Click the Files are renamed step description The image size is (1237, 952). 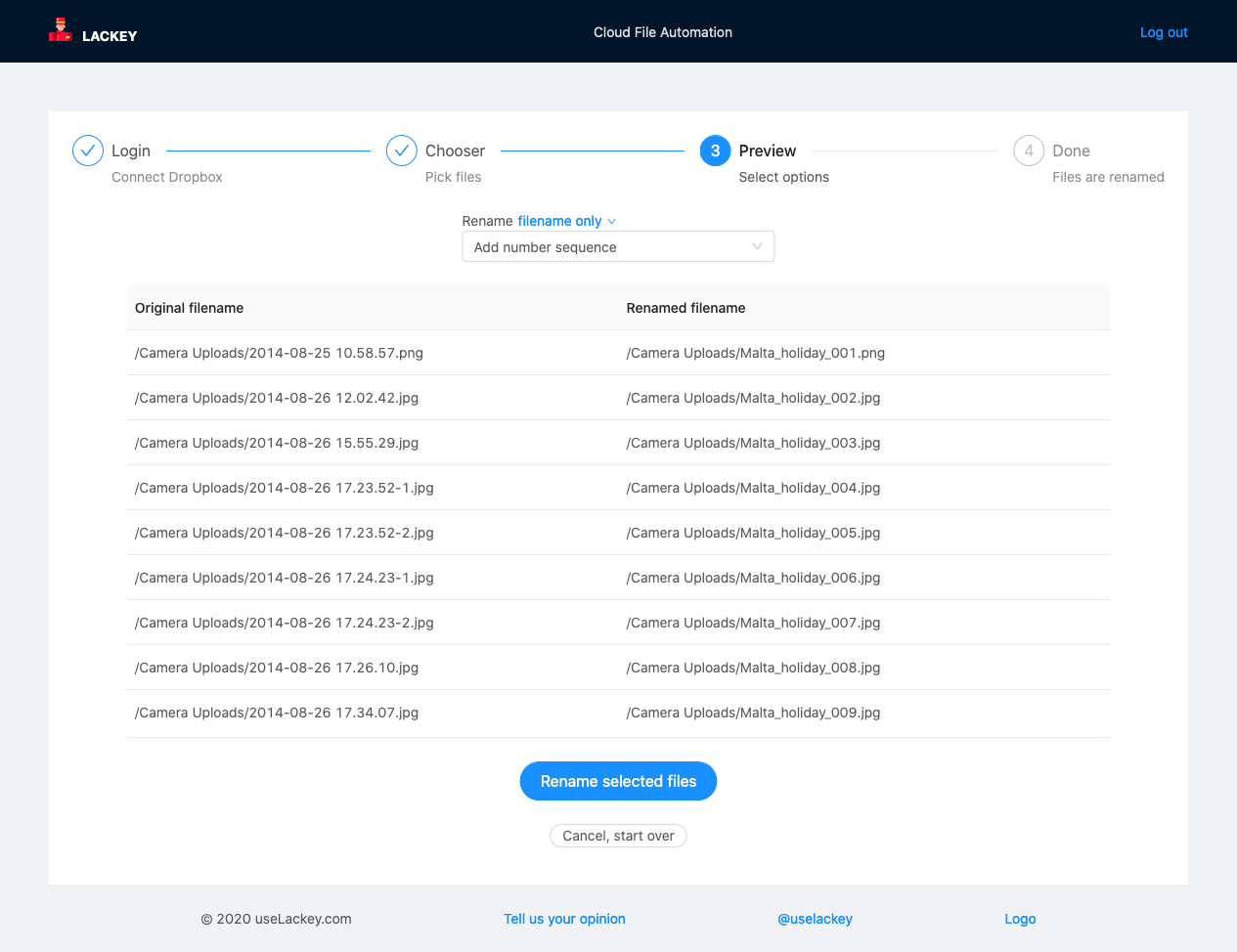[x=1108, y=177]
